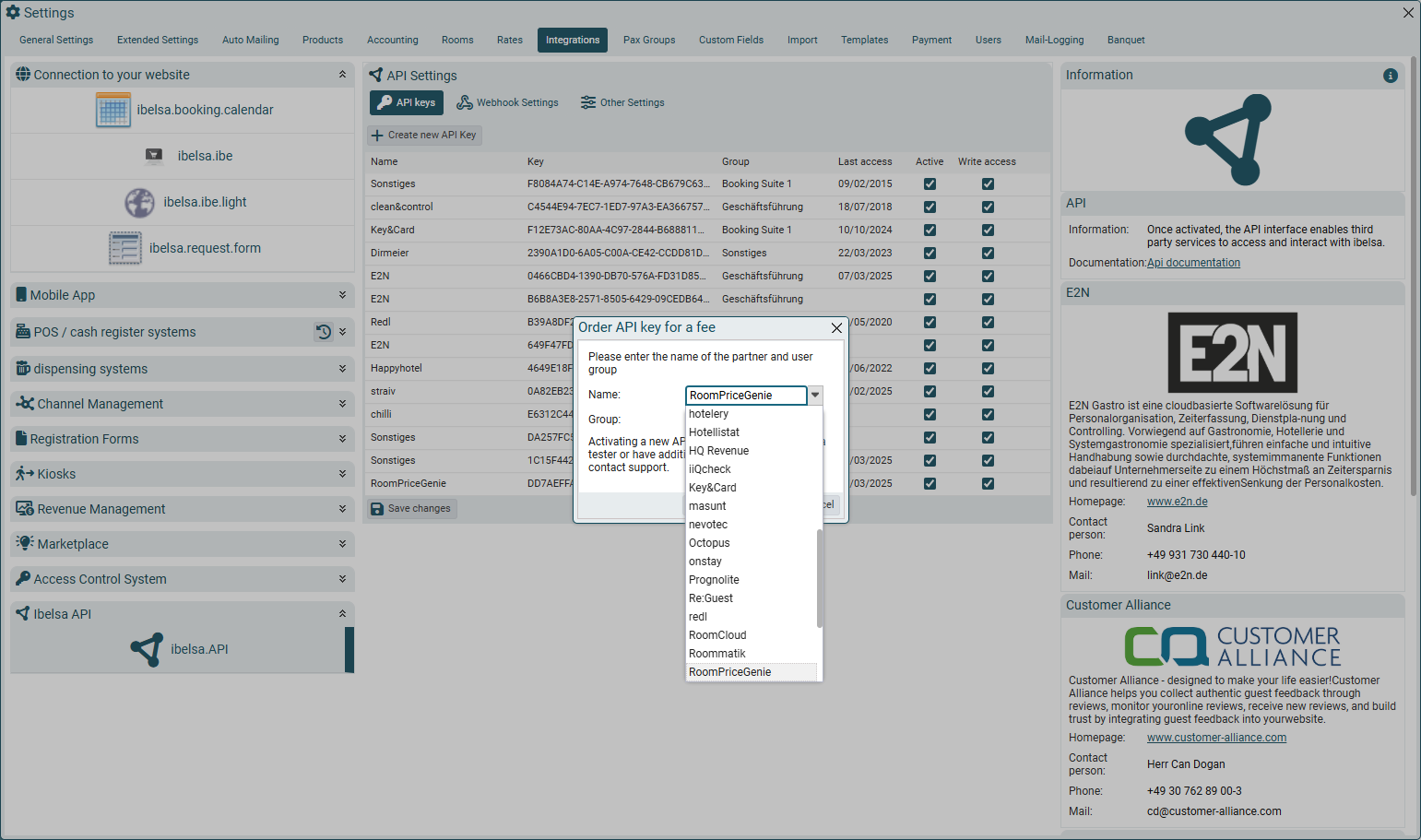Click the Channel Management icon
1421x840 pixels.
[25, 403]
